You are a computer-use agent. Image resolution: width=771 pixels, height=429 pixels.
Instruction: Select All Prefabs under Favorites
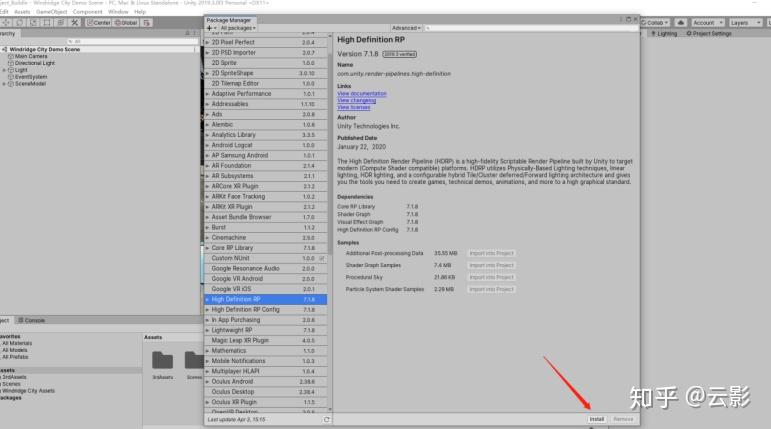(15, 357)
